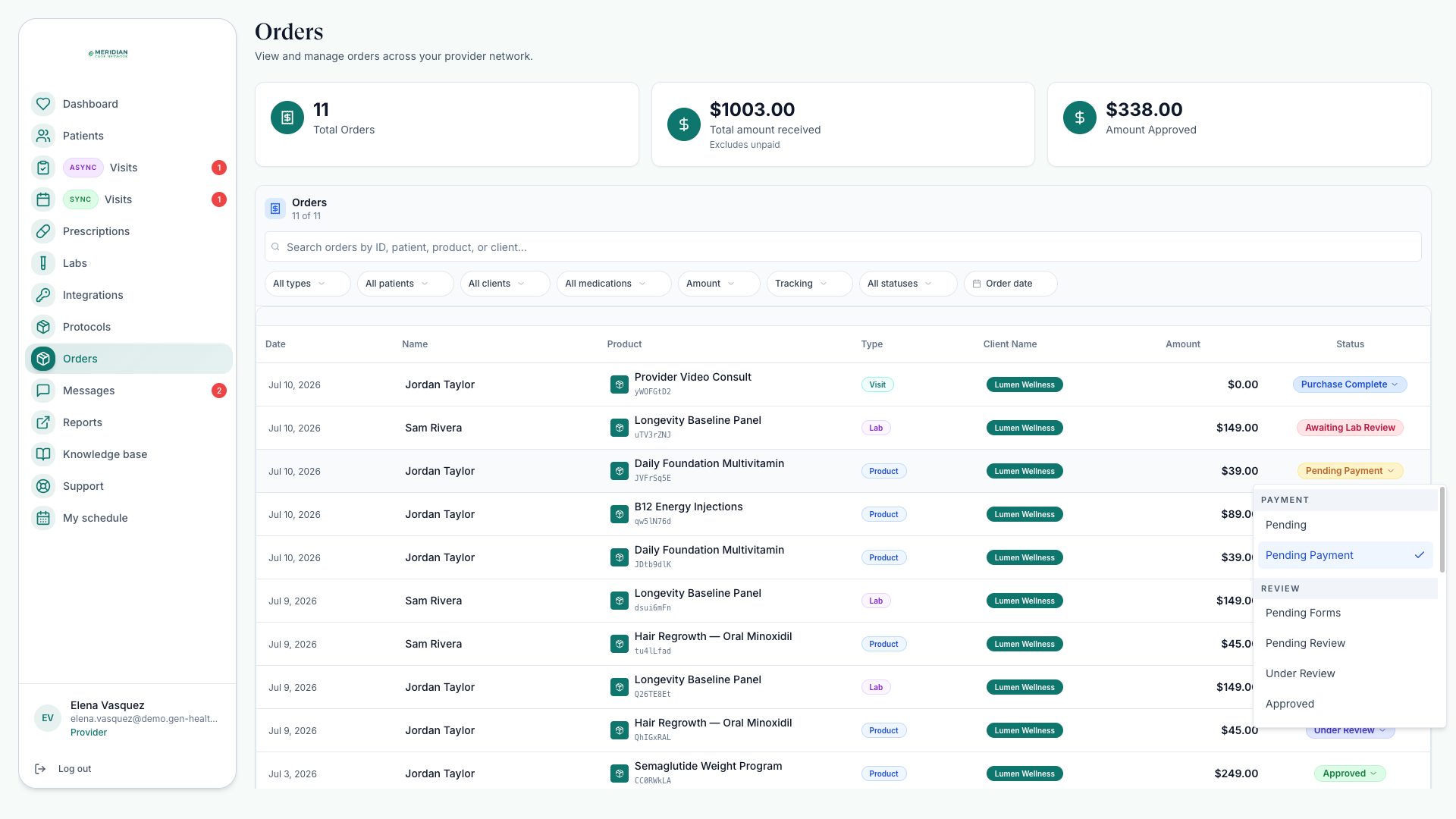Choose Approved in the status menu
The image size is (1456, 819).
pyautogui.click(x=1345, y=704)
